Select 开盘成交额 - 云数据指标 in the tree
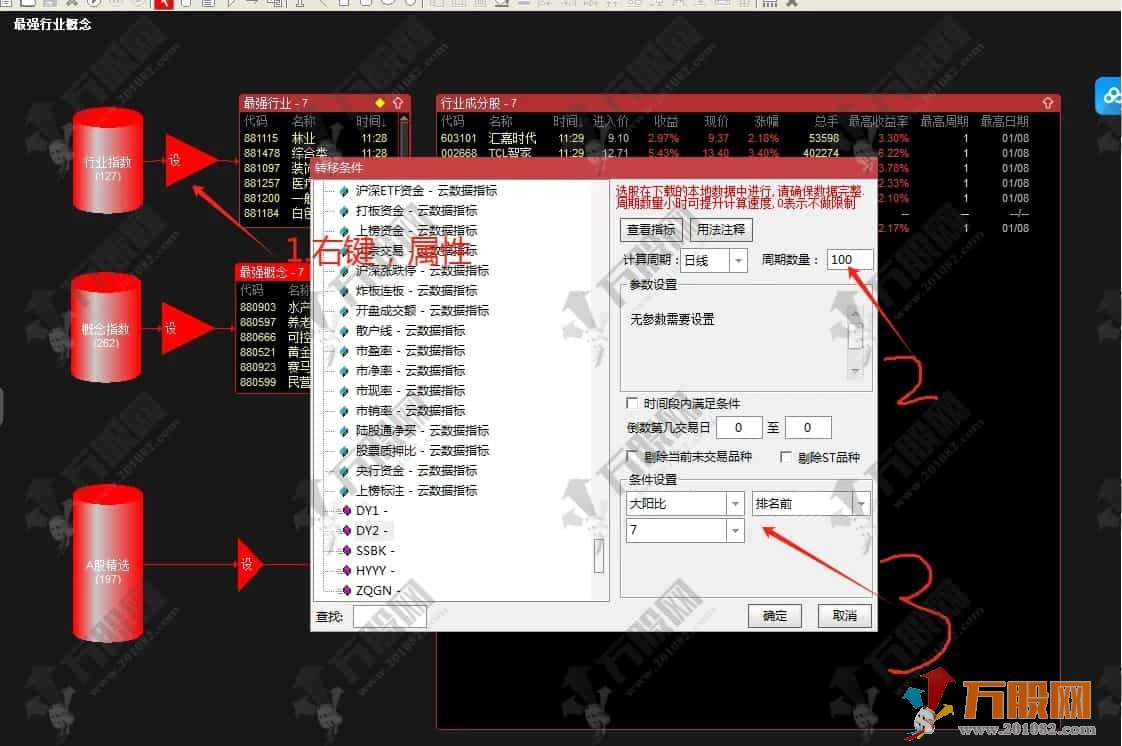1122x746 pixels. click(x=422, y=311)
